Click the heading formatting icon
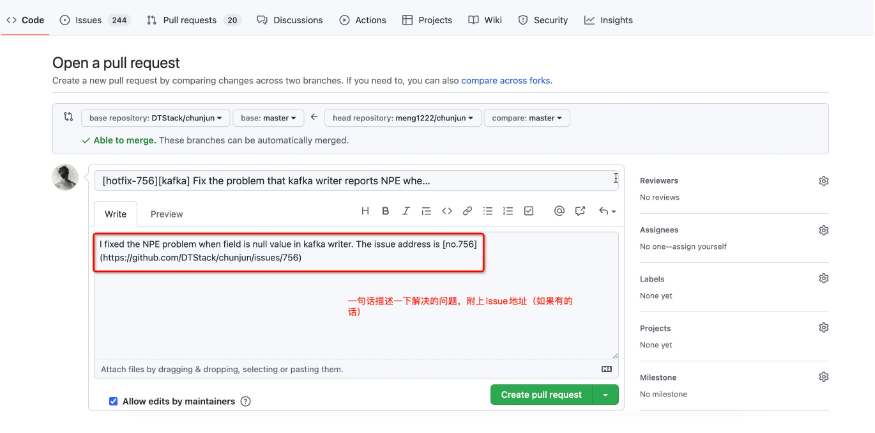This screenshot has height=433, width=875. [366, 211]
